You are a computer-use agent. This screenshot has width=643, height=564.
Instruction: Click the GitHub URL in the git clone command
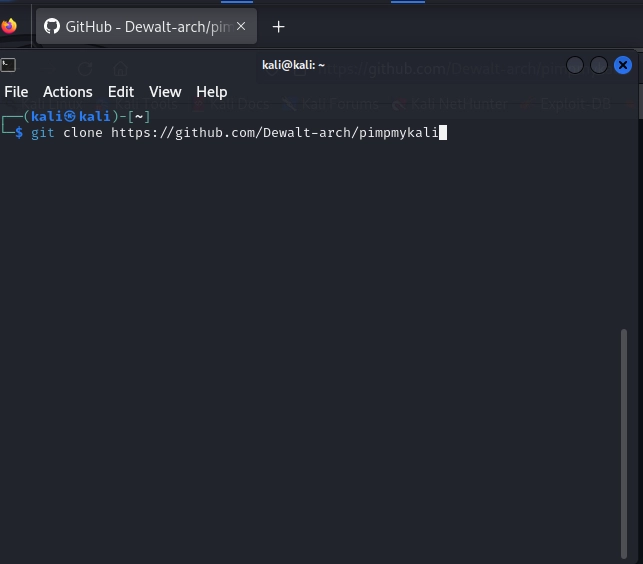(x=275, y=132)
